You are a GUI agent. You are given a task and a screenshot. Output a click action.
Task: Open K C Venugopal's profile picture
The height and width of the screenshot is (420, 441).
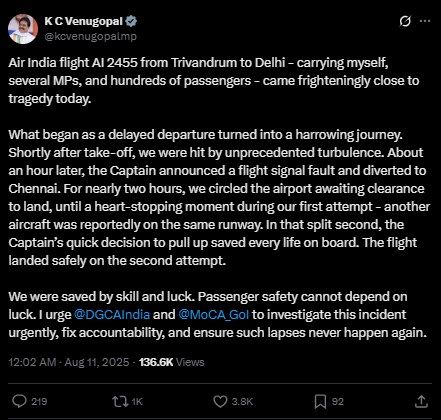pos(23,29)
